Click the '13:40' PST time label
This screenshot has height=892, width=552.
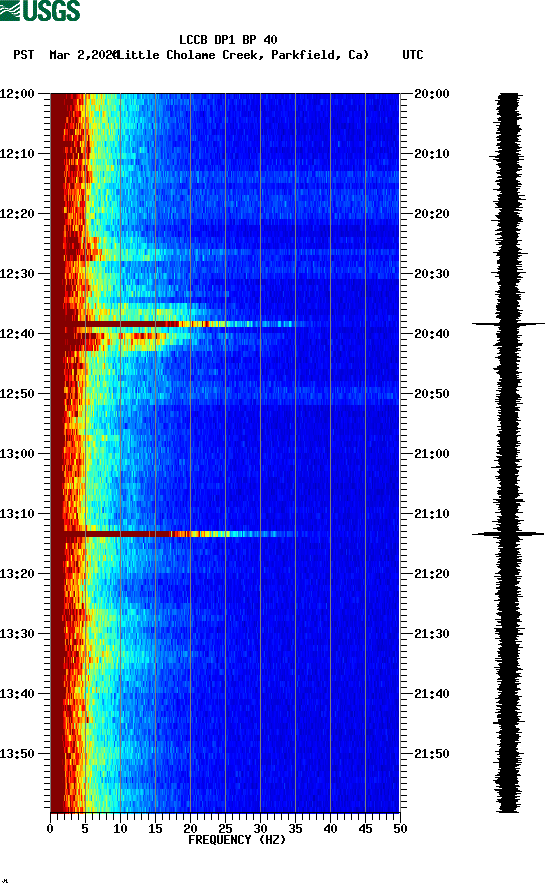(x=17, y=693)
